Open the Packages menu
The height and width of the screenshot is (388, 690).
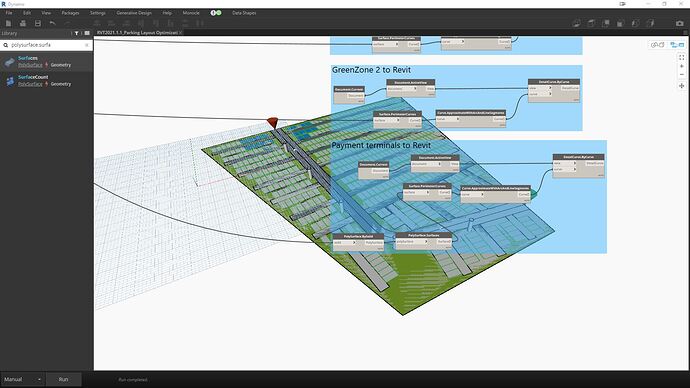click(x=70, y=13)
